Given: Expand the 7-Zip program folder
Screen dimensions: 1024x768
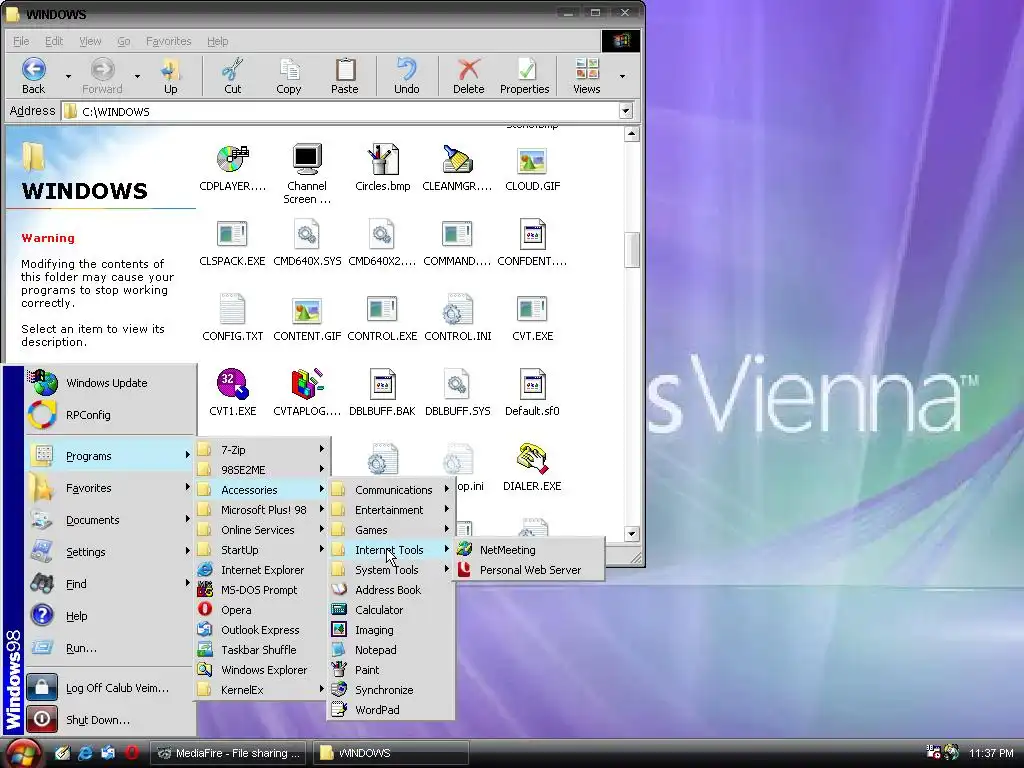Looking at the screenshot, I should (x=262, y=450).
